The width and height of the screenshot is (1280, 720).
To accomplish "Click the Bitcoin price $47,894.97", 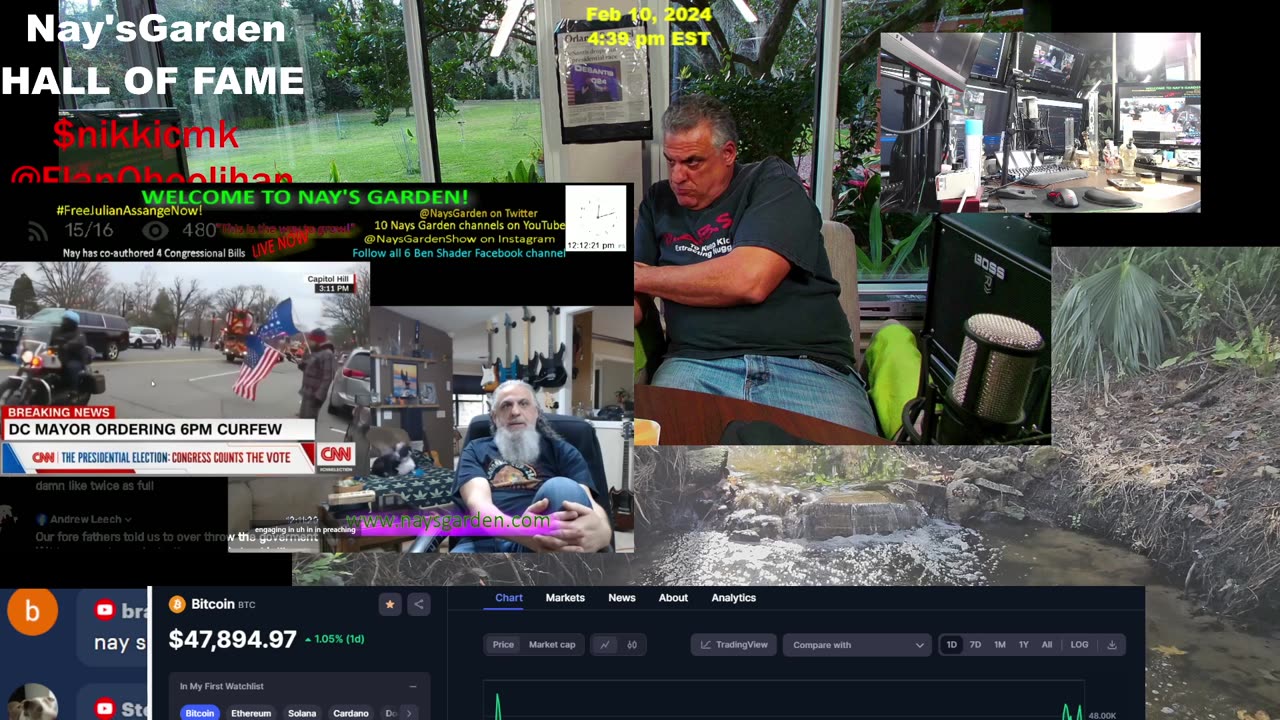I will coord(233,640).
